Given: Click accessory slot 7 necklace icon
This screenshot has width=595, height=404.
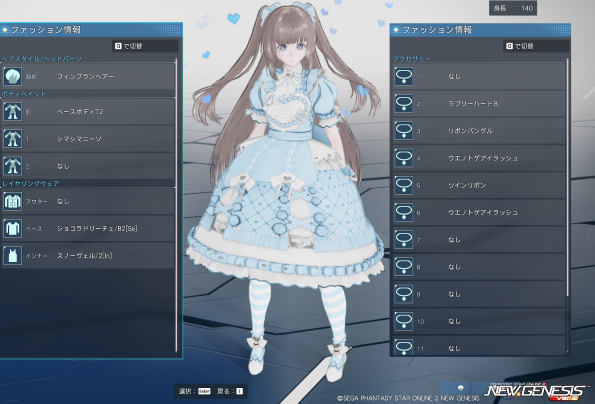Looking at the screenshot, I should click(x=404, y=240).
